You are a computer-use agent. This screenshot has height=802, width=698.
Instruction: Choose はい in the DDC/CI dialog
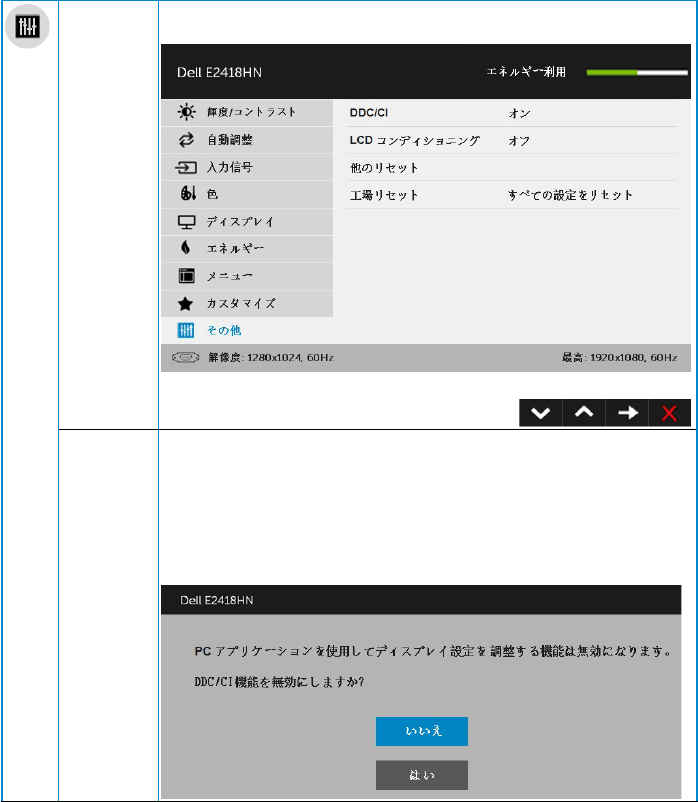[422, 775]
